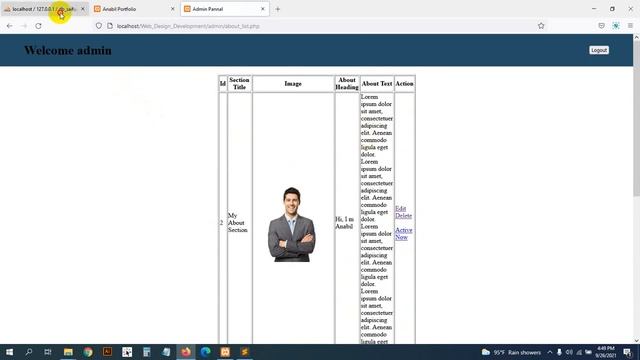Click the About Text column header
This screenshot has width=640, height=360.
(377, 84)
